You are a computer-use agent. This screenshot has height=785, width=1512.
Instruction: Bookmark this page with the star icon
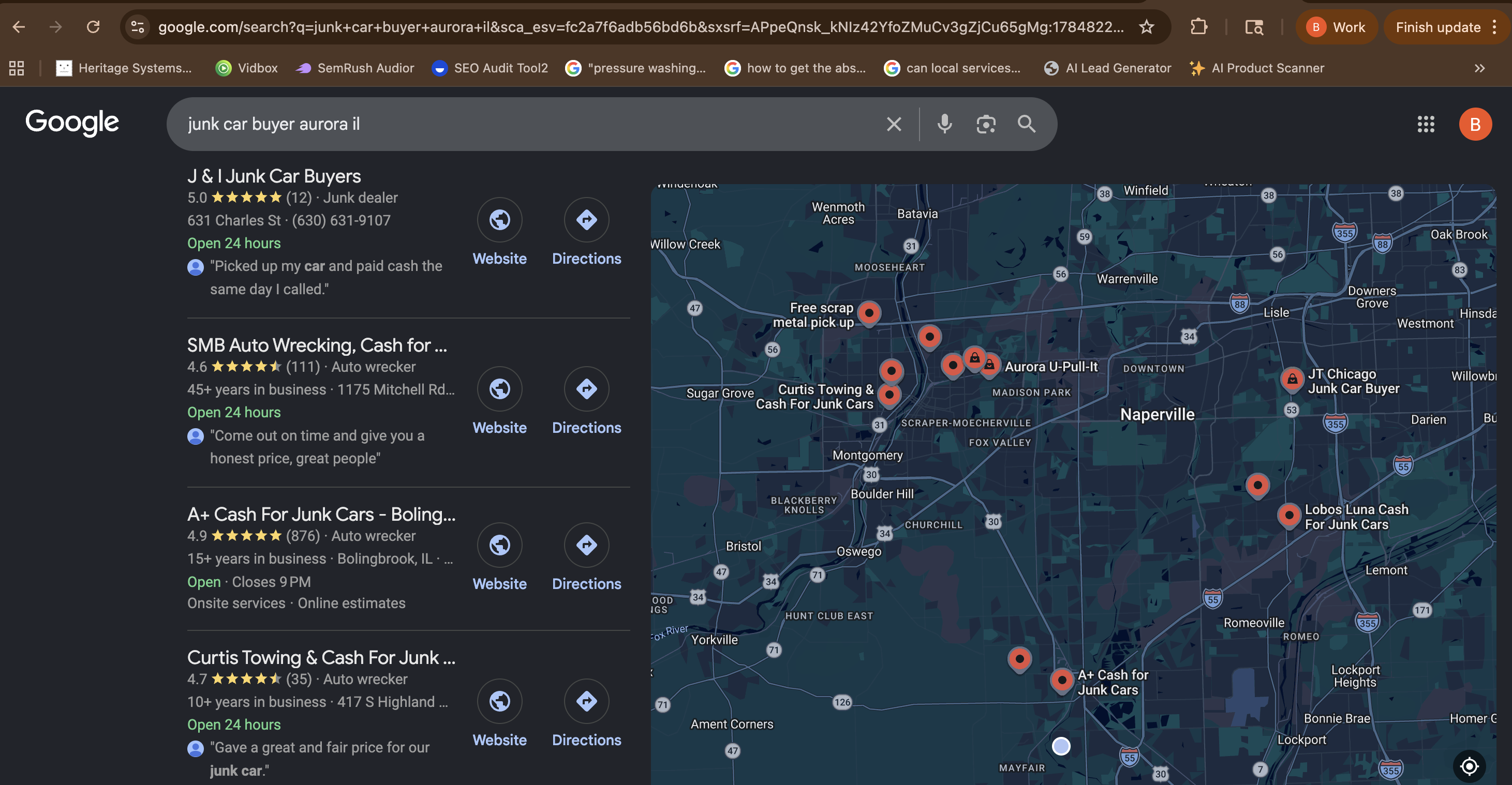click(x=1146, y=27)
